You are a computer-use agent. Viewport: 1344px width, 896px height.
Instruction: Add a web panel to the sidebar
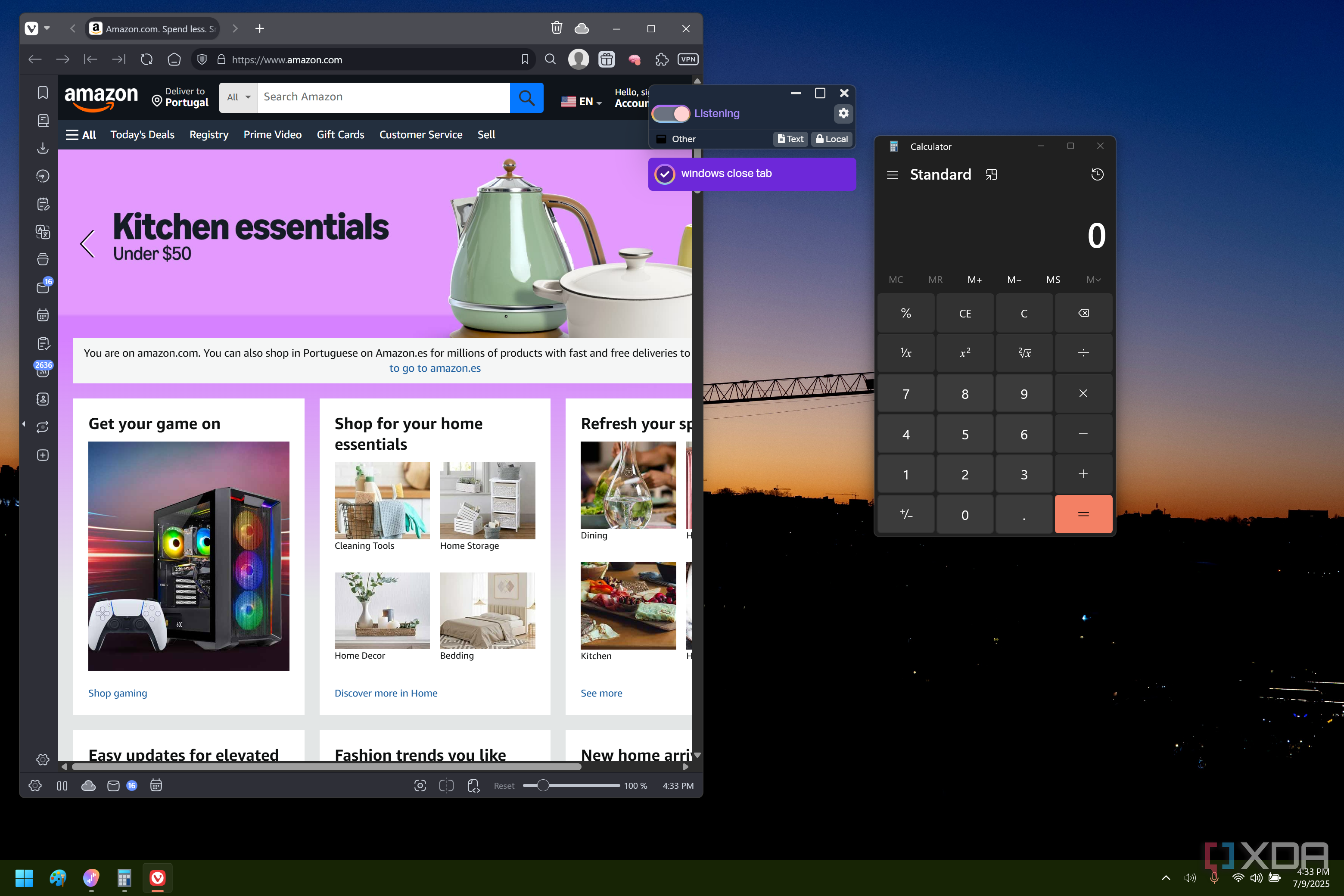click(x=43, y=455)
